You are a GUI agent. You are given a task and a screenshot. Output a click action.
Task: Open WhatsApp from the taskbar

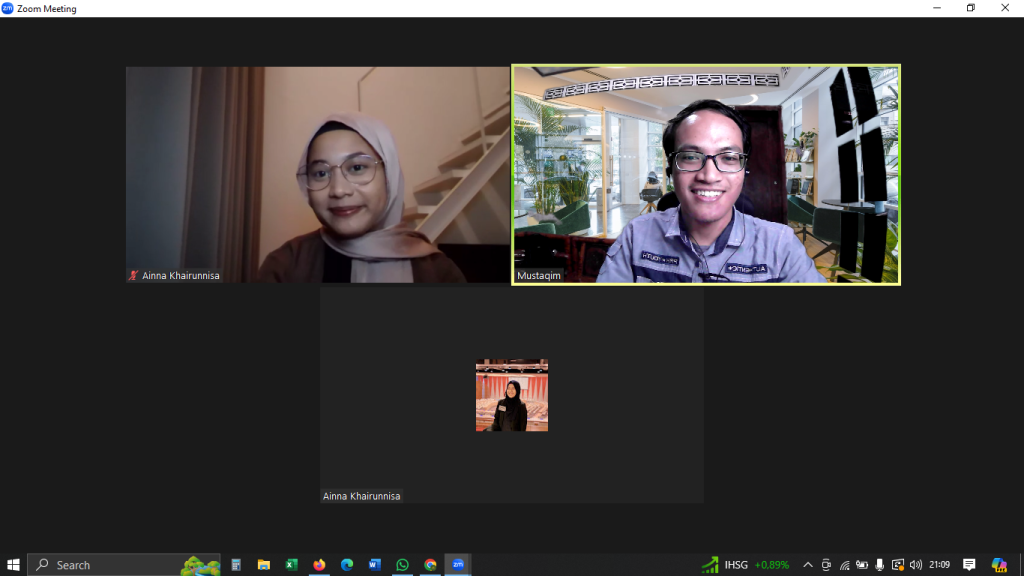pos(402,565)
